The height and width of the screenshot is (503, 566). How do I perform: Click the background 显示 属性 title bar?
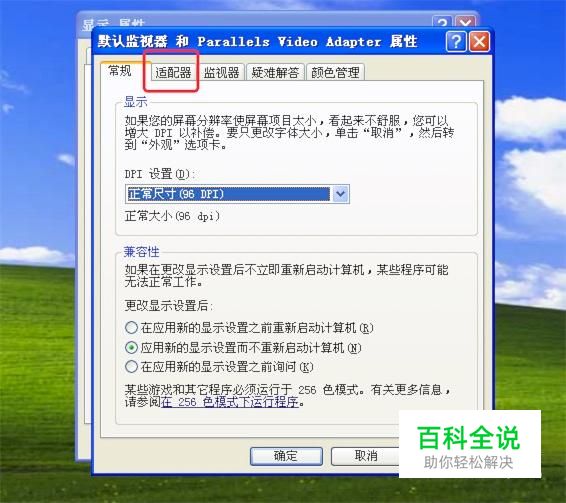pos(253,22)
